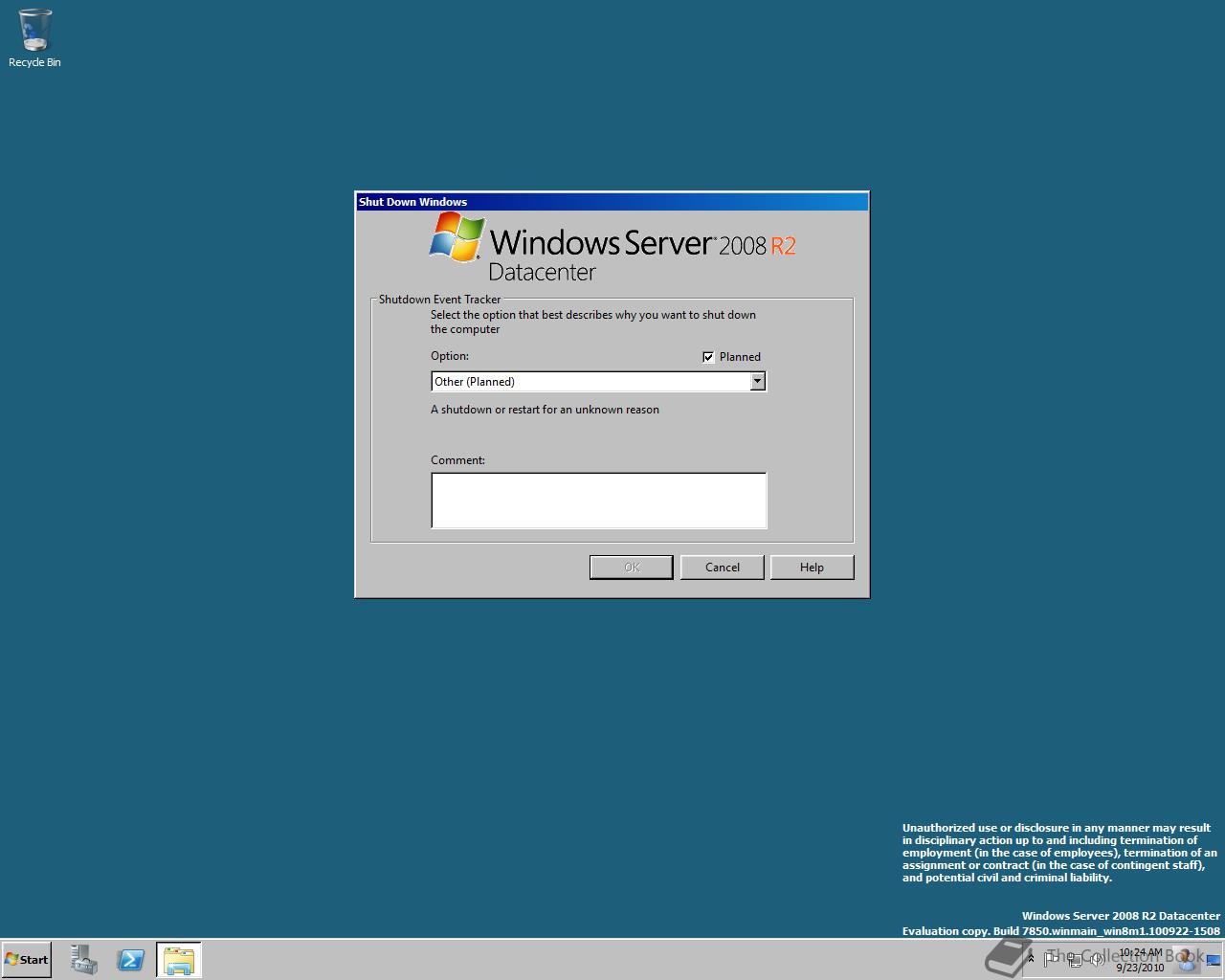Click the Start button on the taskbar
The image size is (1225, 980).
[x=27, y=959]
